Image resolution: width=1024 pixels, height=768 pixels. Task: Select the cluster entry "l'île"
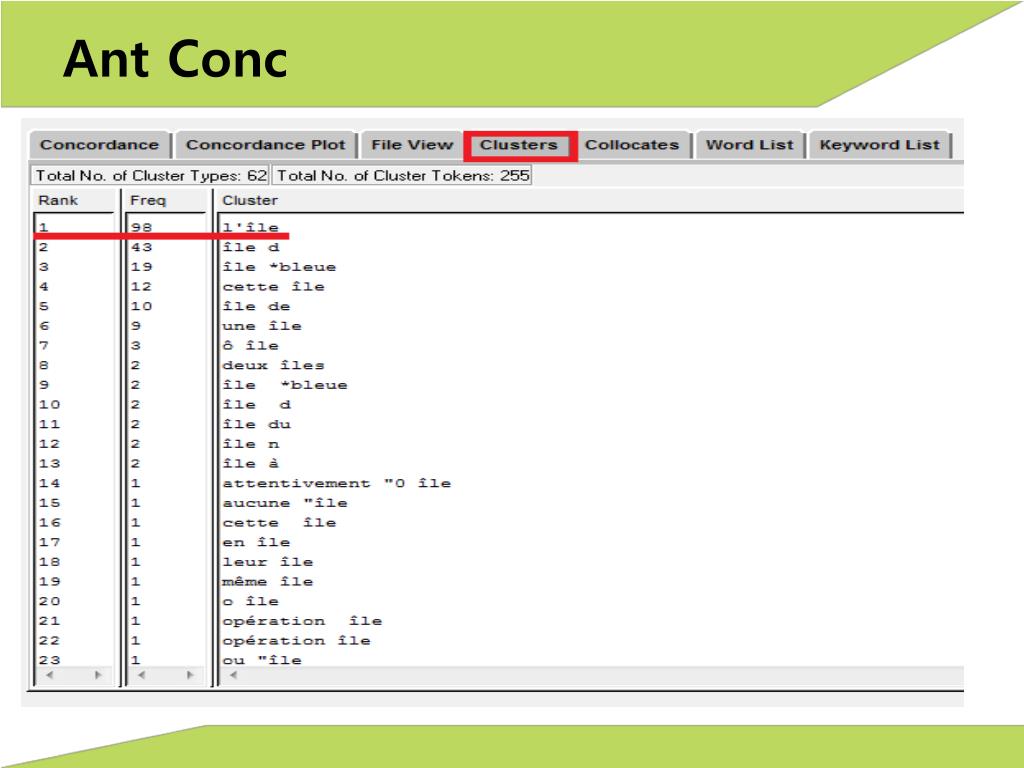250,227
